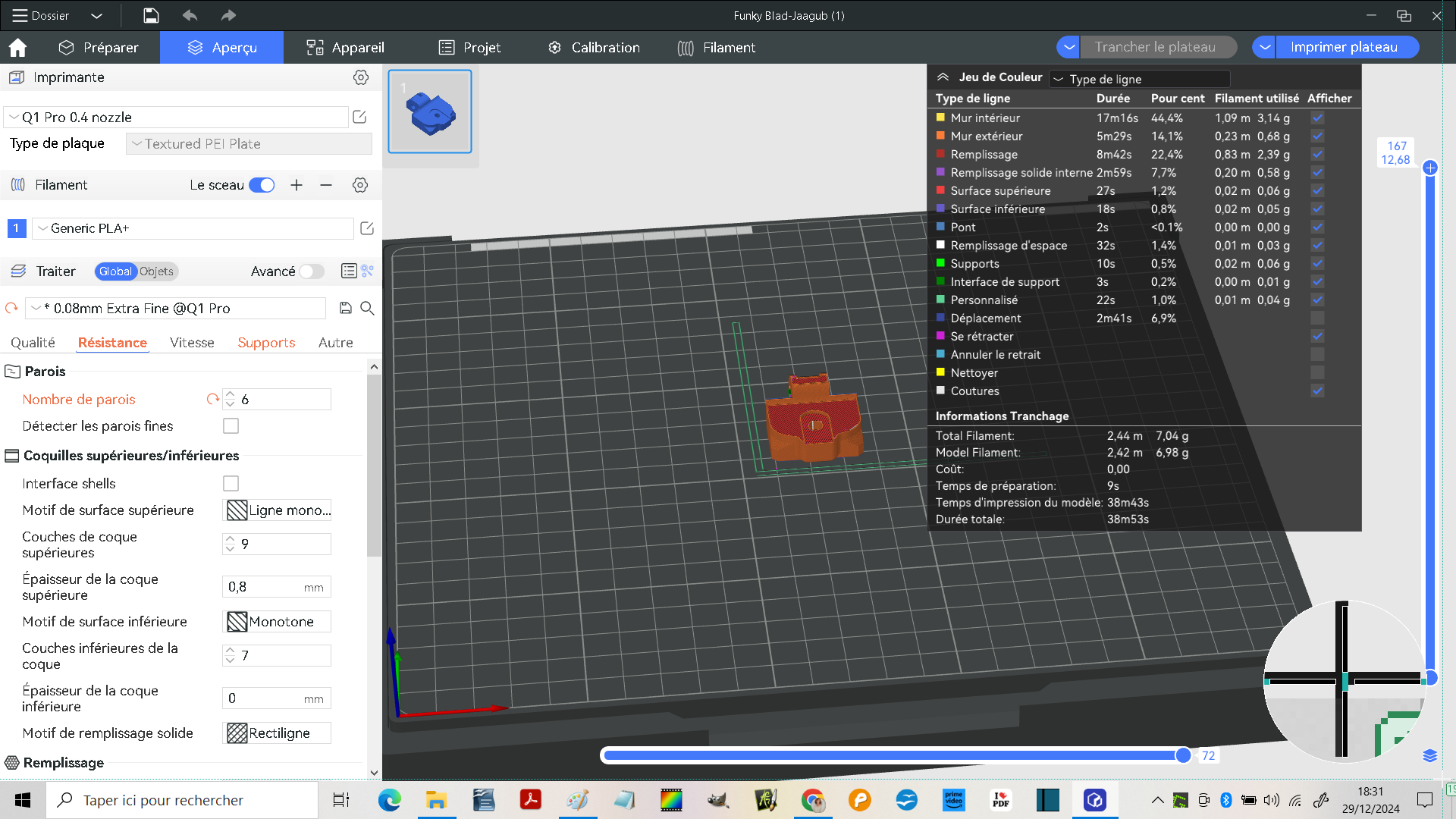The height and width of the screenshot is (819, 1456).
Task: Click the undo arrow icon
Action: tap(190, 15)
